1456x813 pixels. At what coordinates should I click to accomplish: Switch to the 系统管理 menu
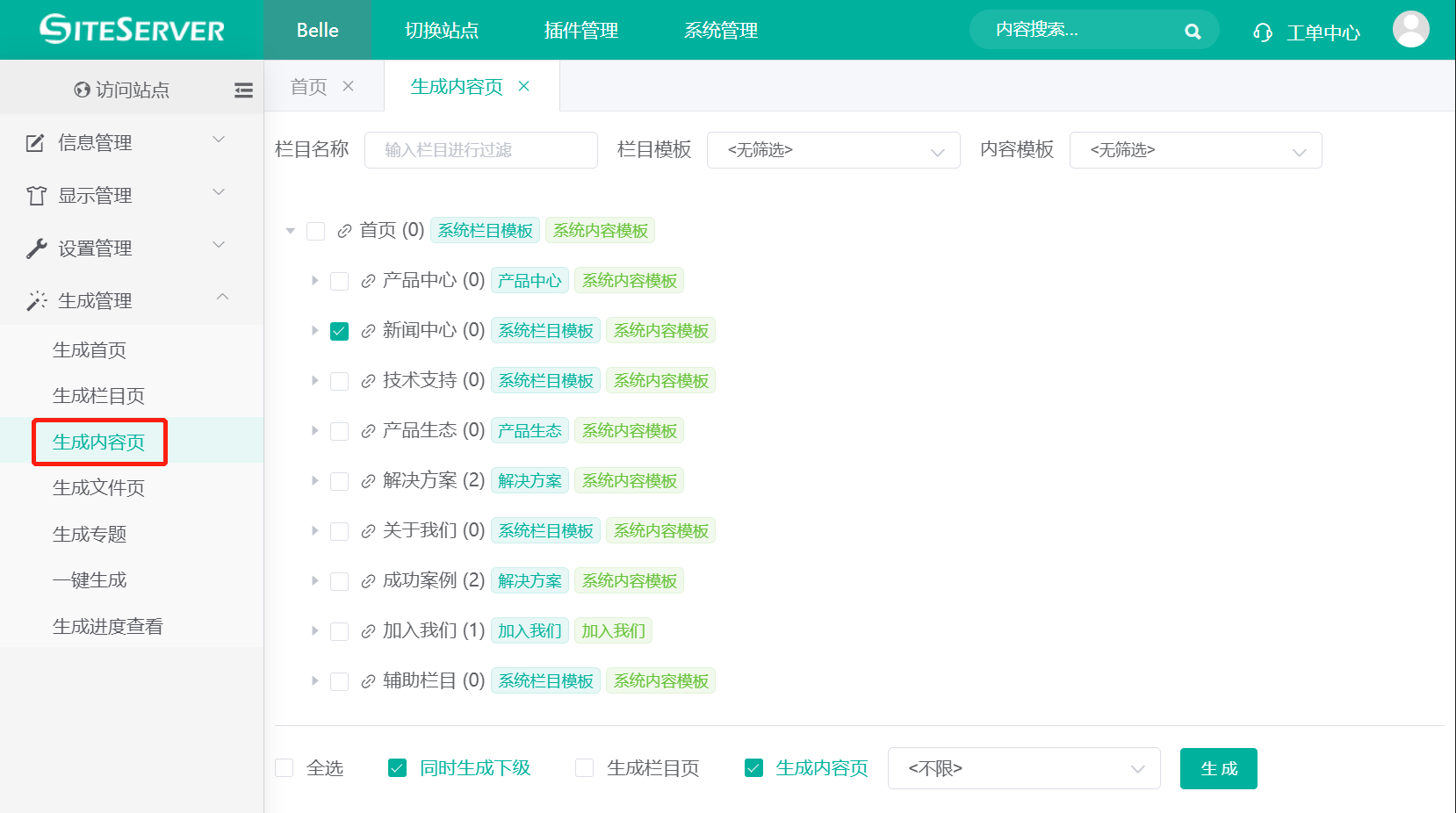(x=720, y=31)
